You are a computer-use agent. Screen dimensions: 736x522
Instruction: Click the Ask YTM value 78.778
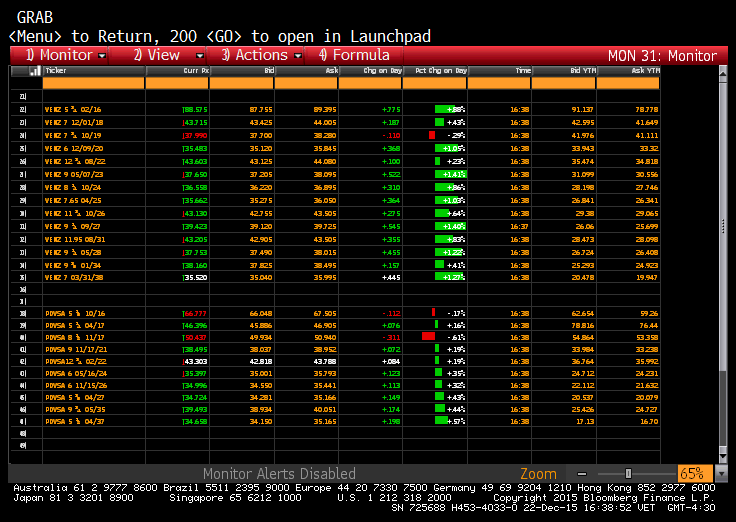[x=647, y=109]
